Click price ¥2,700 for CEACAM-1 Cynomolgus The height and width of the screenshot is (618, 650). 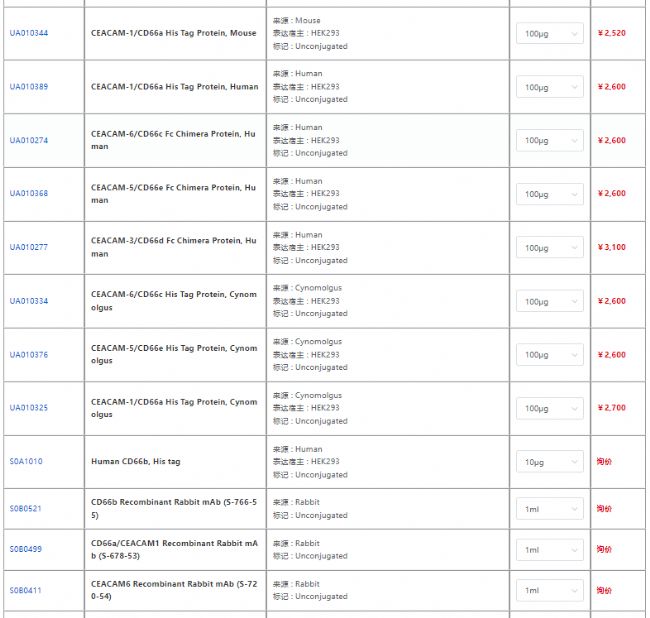click(x=611, y=408)
